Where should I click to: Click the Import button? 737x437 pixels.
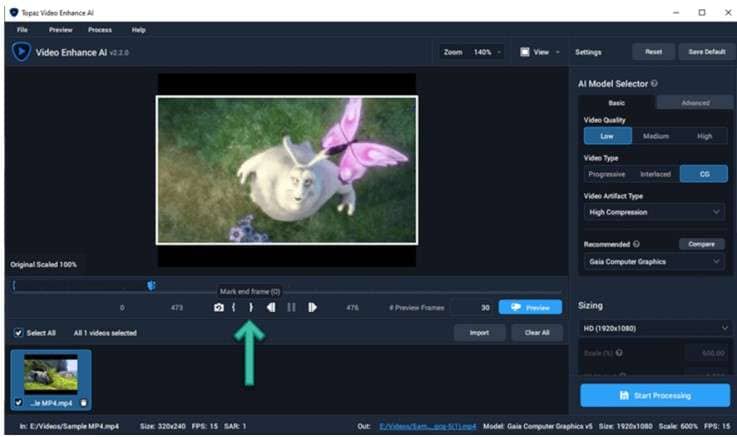click(479, 333)
